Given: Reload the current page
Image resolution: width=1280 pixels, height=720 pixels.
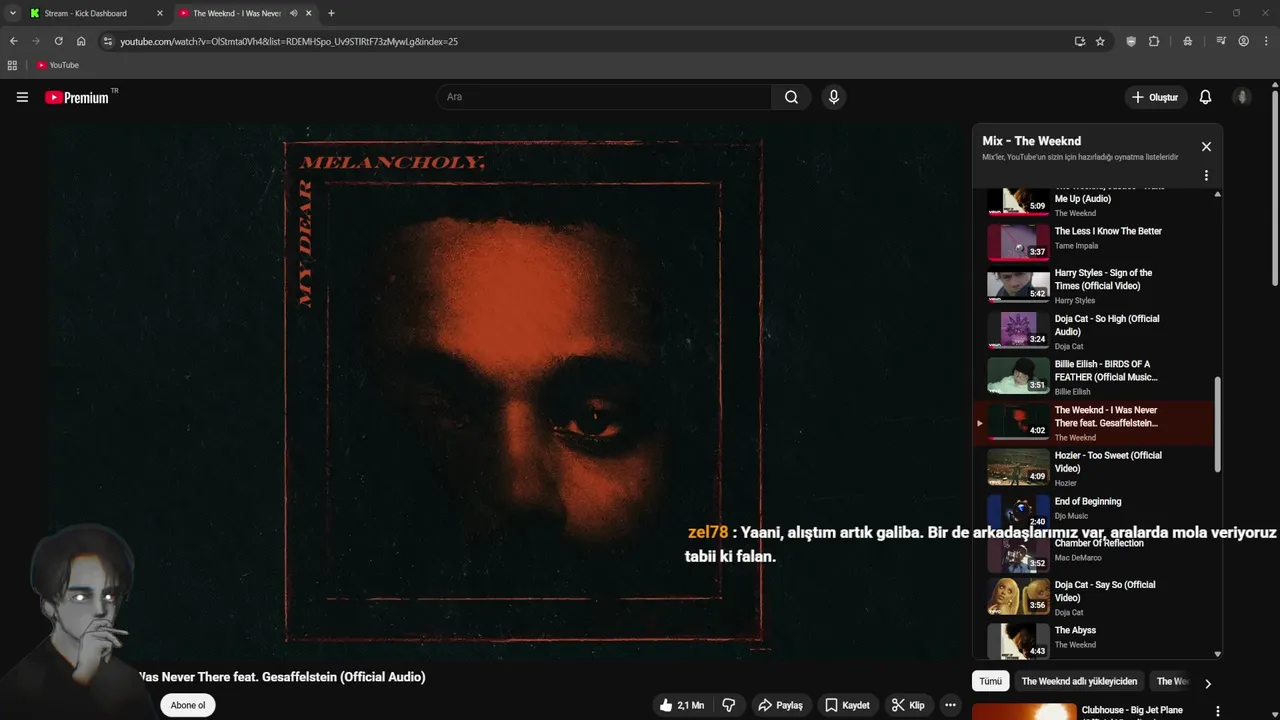Looking at the screenshot, I should pos(58,41).
